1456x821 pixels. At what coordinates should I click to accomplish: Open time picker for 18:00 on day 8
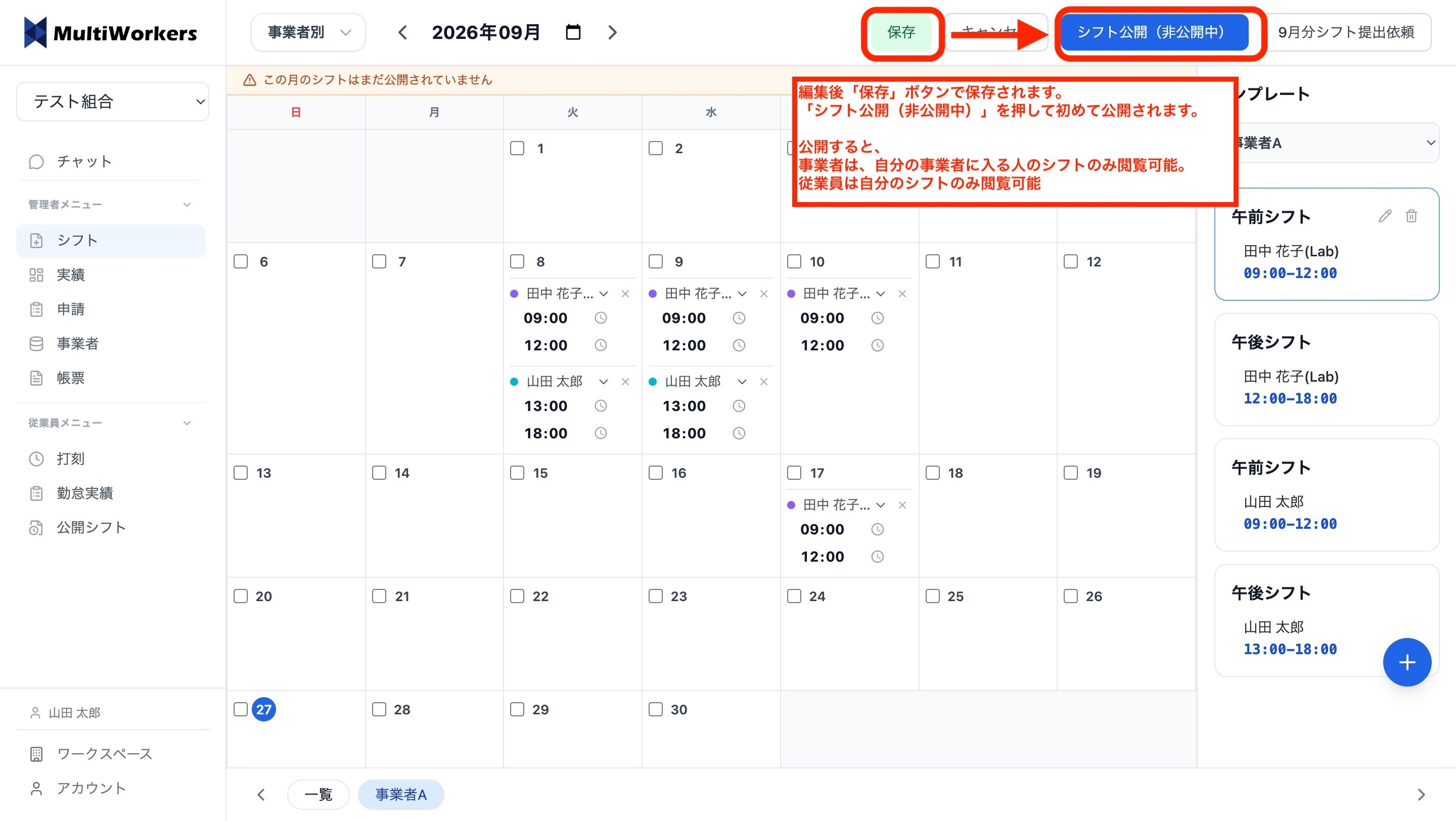[601, 433]
